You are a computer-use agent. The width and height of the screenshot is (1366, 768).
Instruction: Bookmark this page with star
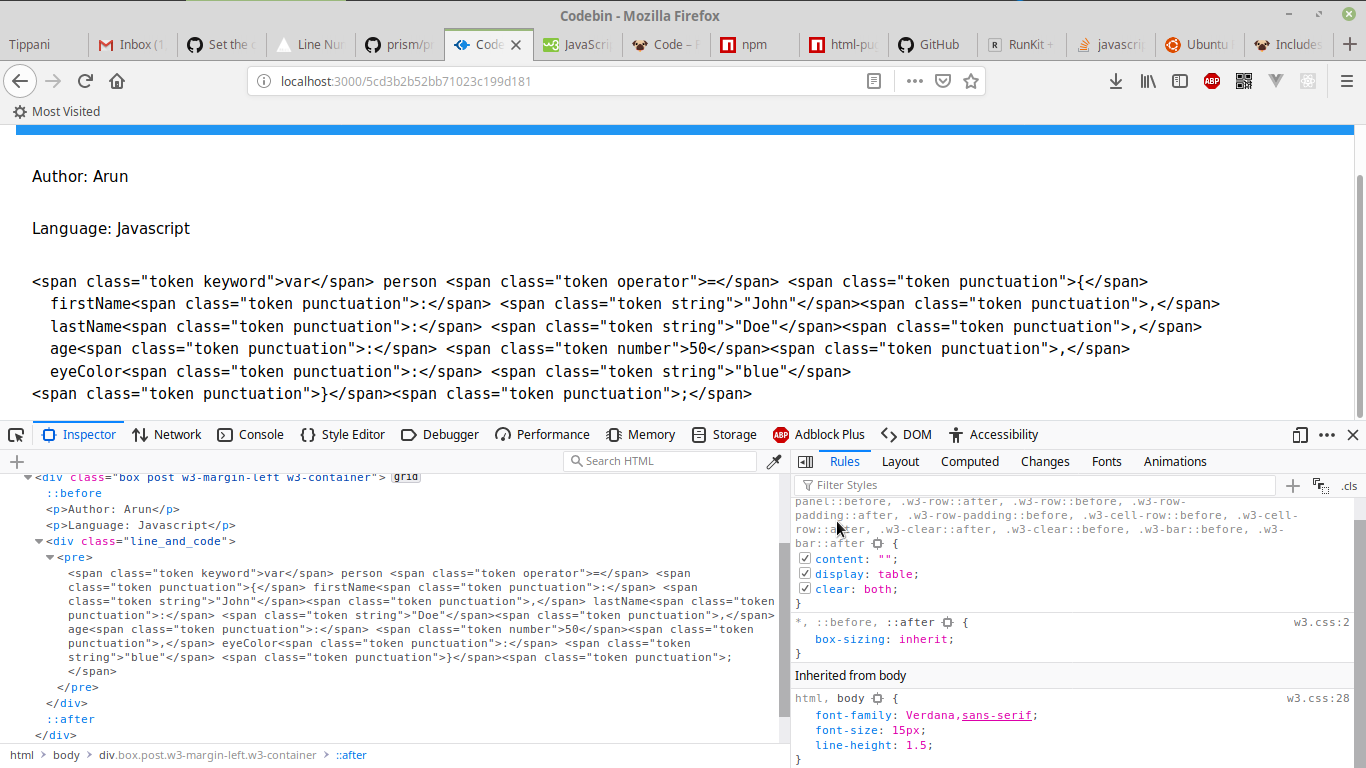pyautogui.click(x=970, y=81)
